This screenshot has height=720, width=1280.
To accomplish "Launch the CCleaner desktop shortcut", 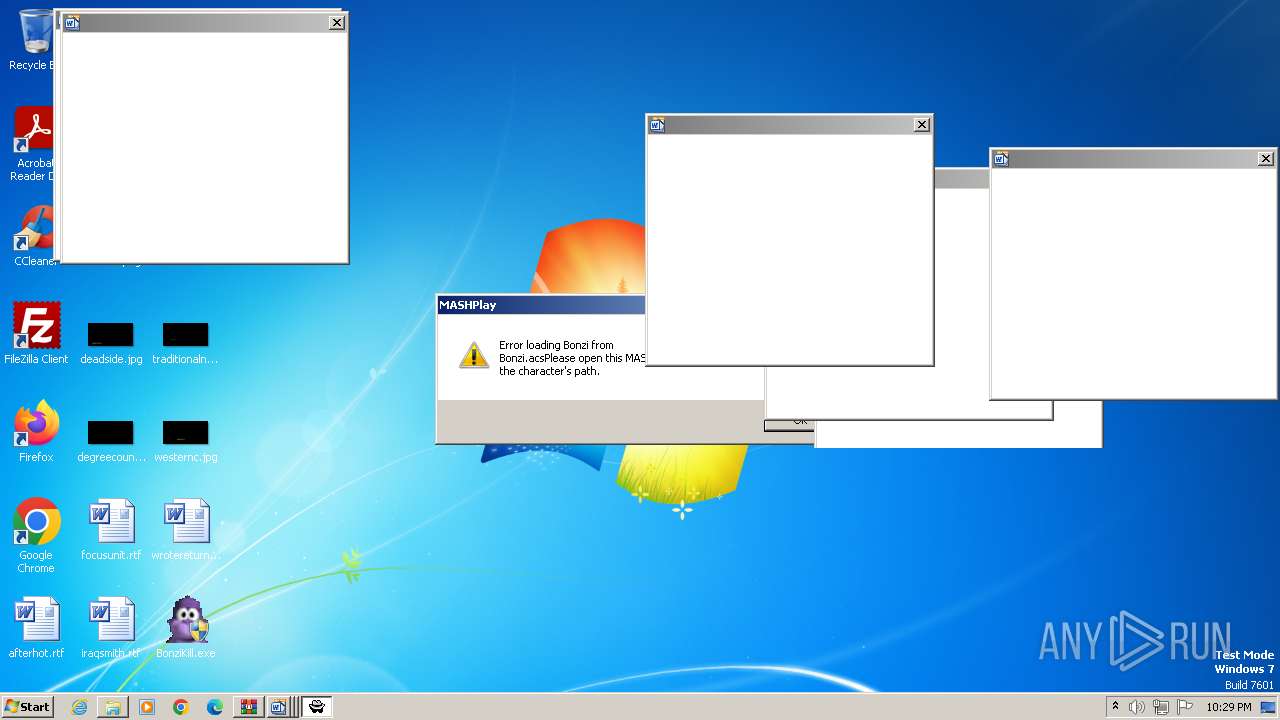I will (32, 236).
